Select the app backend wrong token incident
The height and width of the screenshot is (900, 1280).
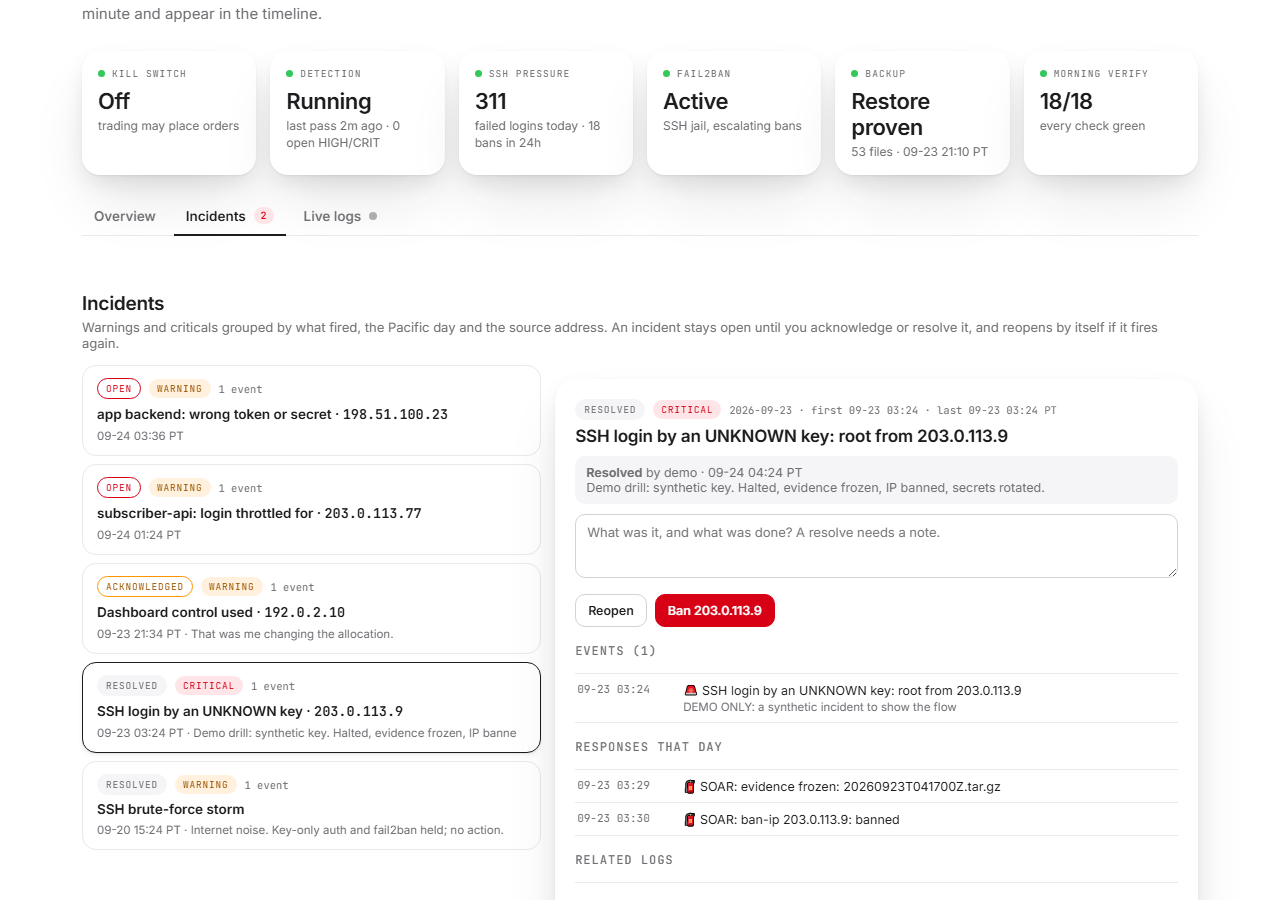coord(311,411)
